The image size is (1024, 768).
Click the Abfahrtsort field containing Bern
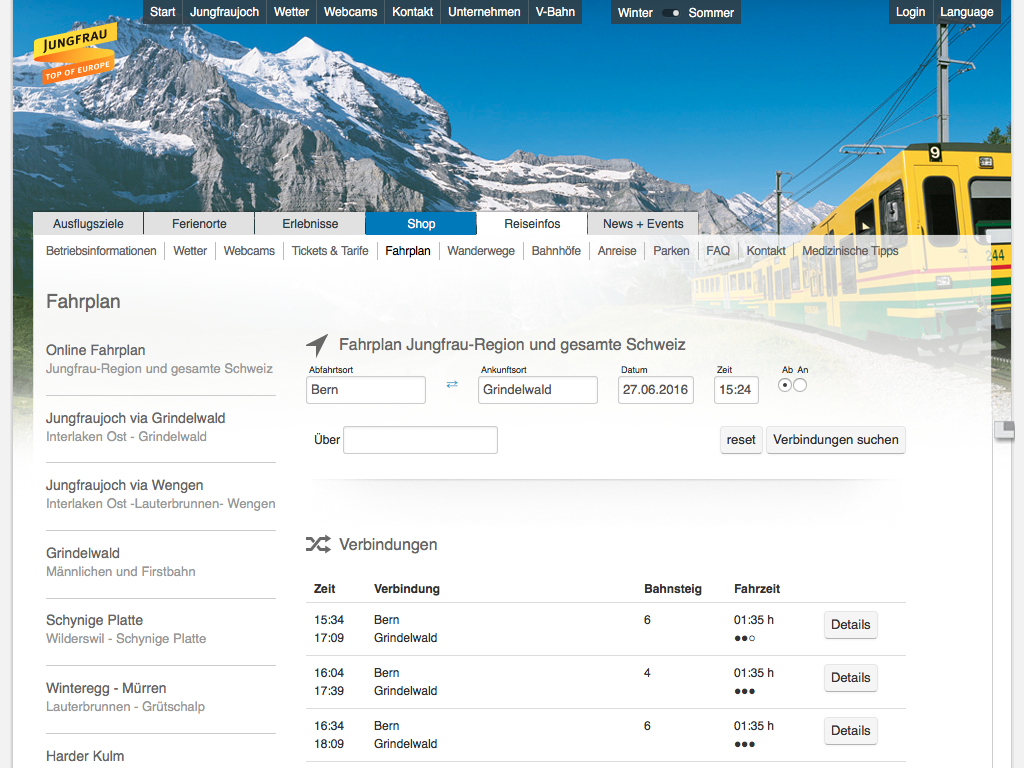click(x=366, y=390)
